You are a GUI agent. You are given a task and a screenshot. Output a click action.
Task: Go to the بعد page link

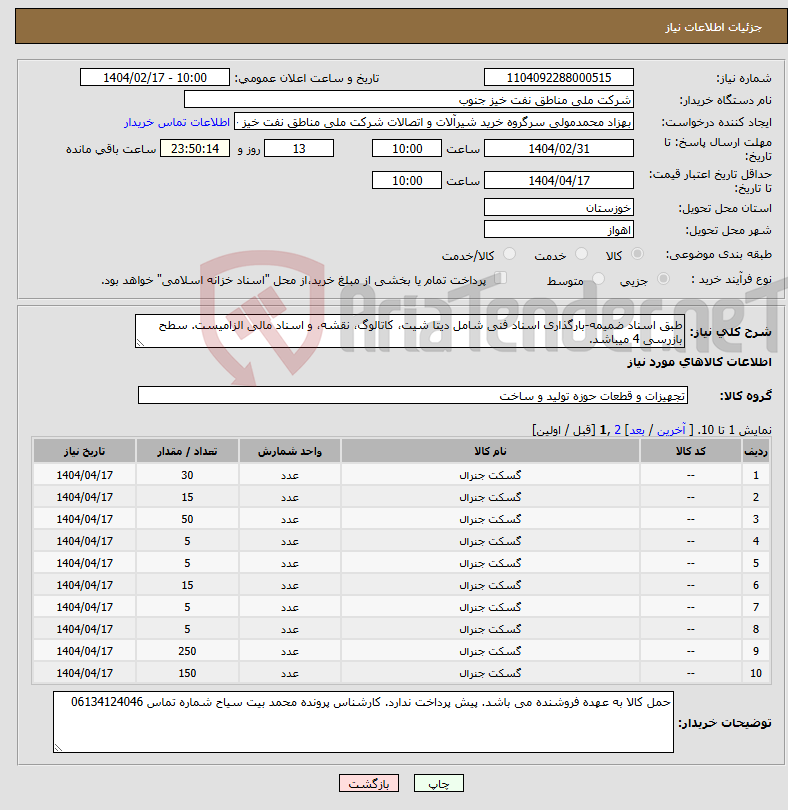pyautogui.click(x=637, y=430)
